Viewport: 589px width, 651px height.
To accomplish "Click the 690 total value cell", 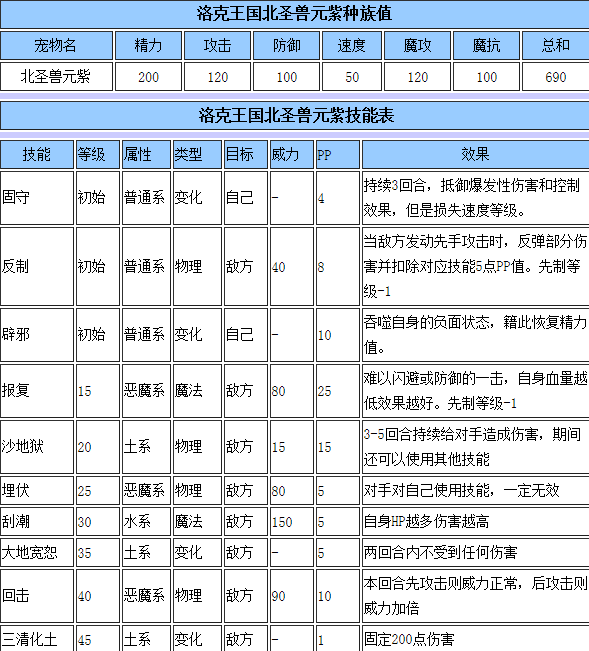I will 555,77.
